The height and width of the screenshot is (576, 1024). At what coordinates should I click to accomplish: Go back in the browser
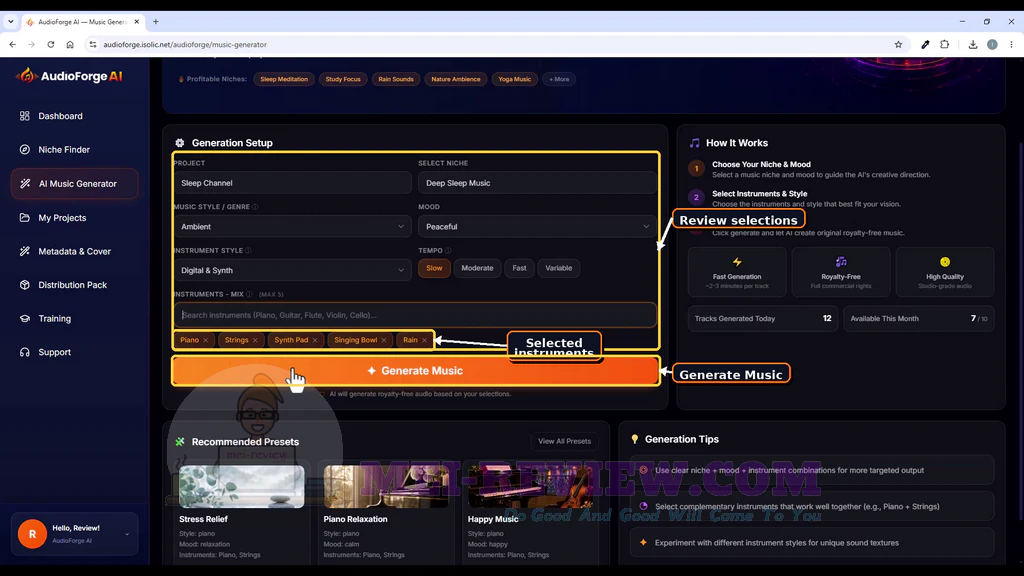click(12, 44)
